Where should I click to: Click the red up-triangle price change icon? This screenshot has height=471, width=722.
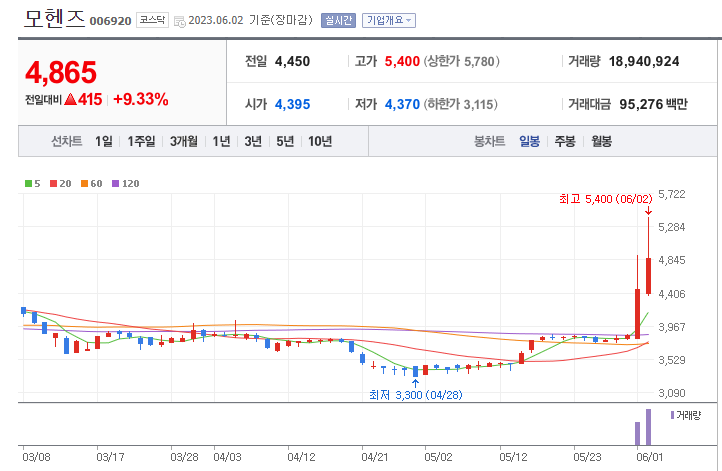[x=70, y=99]
